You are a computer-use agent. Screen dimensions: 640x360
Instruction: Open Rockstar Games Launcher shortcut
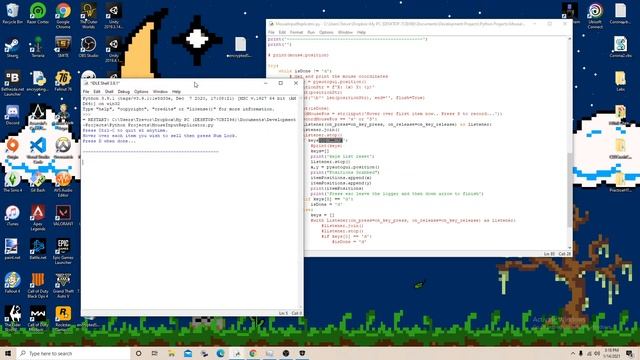click(x=63, y=318)
